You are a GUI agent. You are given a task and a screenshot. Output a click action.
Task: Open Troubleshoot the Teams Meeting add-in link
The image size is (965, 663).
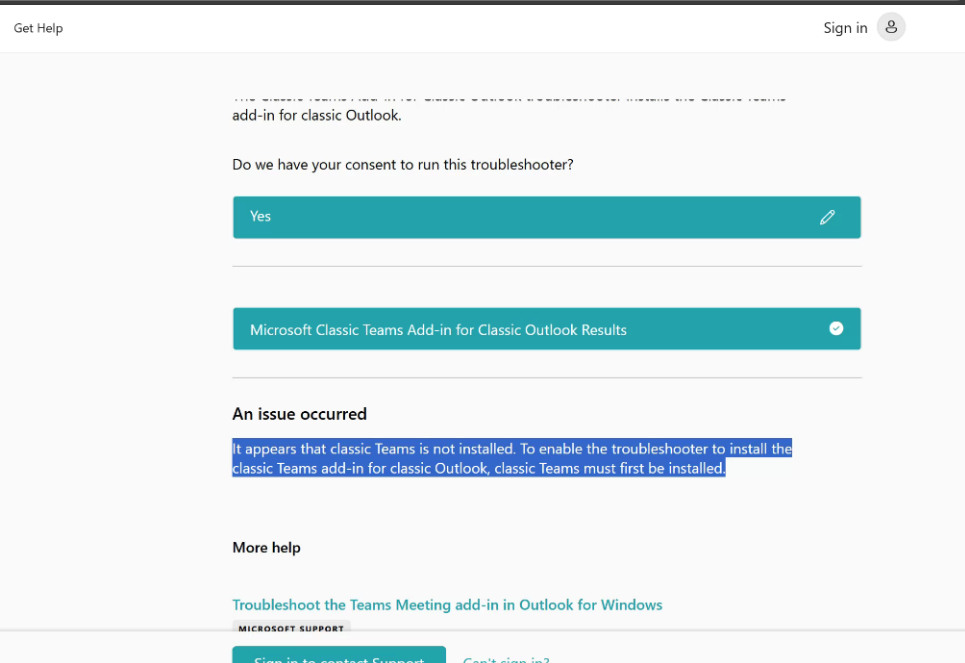447,605
